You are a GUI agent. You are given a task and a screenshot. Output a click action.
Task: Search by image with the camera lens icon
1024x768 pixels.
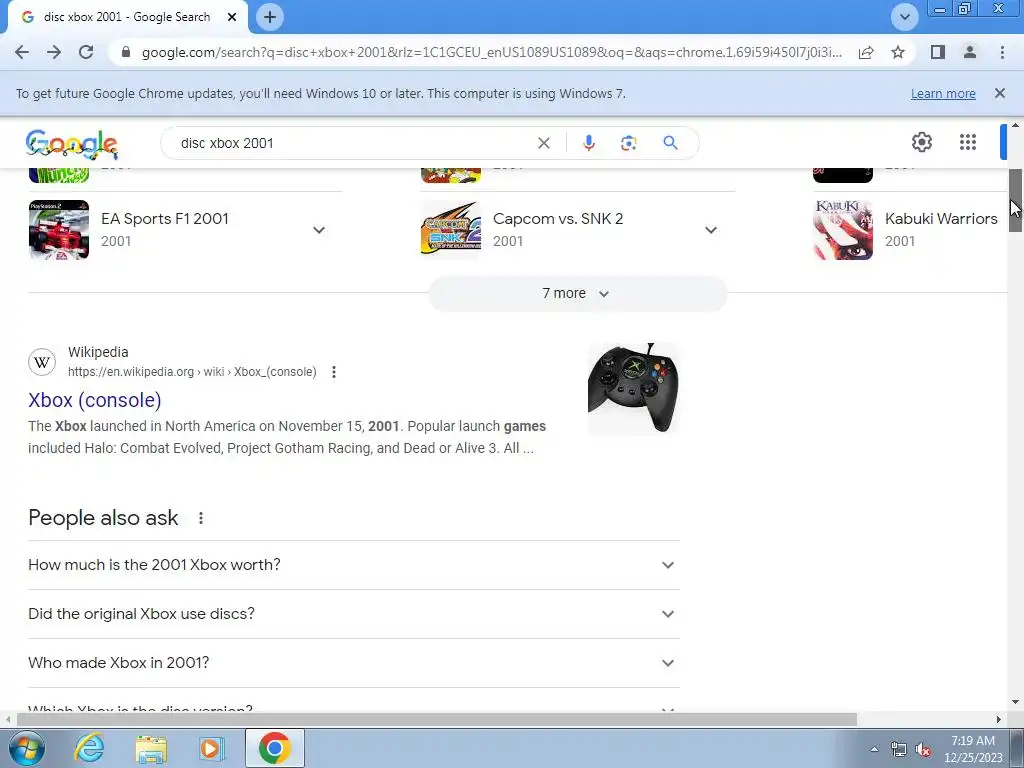coord(628,143)
